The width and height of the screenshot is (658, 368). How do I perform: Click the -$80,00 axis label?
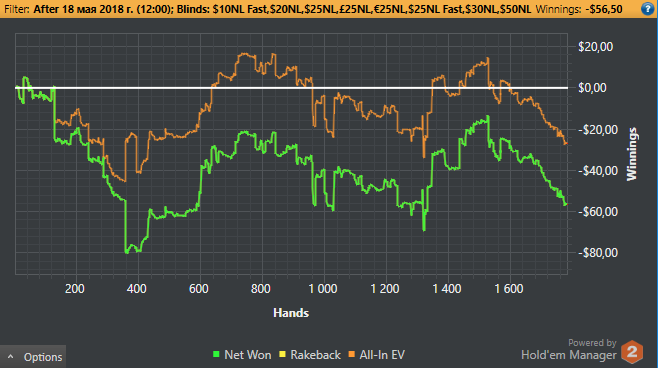598,253
